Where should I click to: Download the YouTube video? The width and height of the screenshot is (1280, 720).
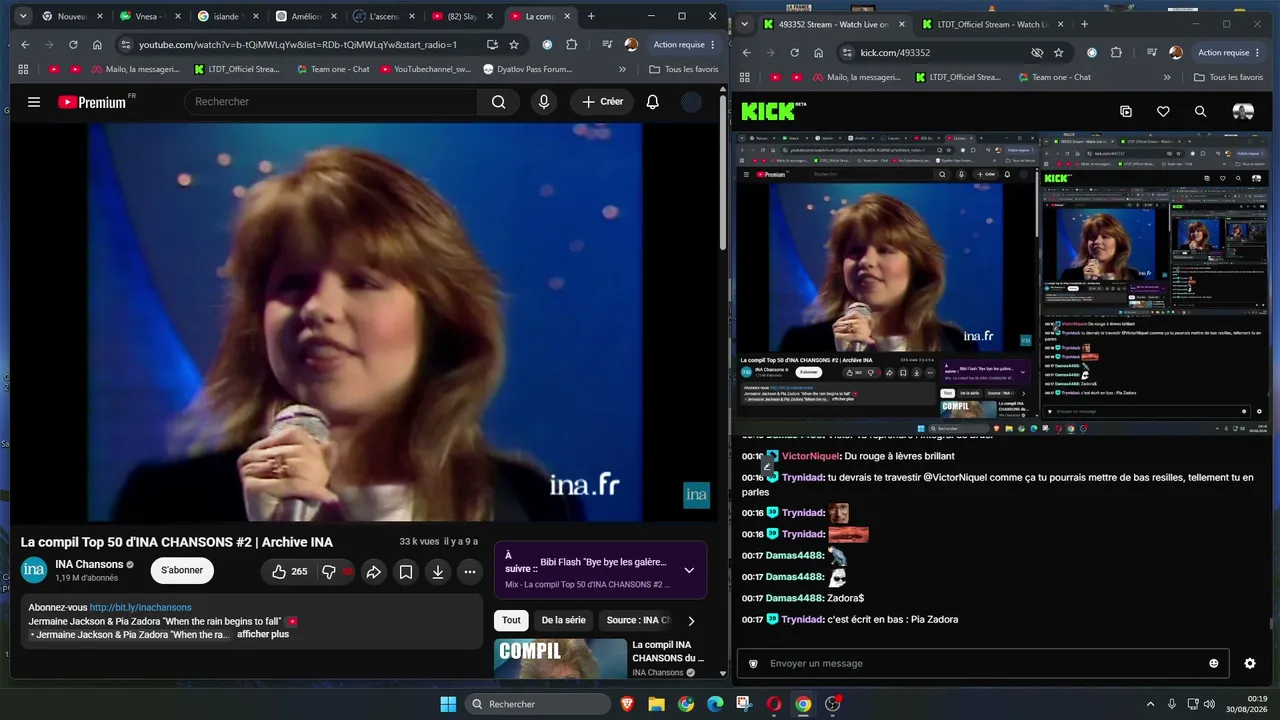437,572
